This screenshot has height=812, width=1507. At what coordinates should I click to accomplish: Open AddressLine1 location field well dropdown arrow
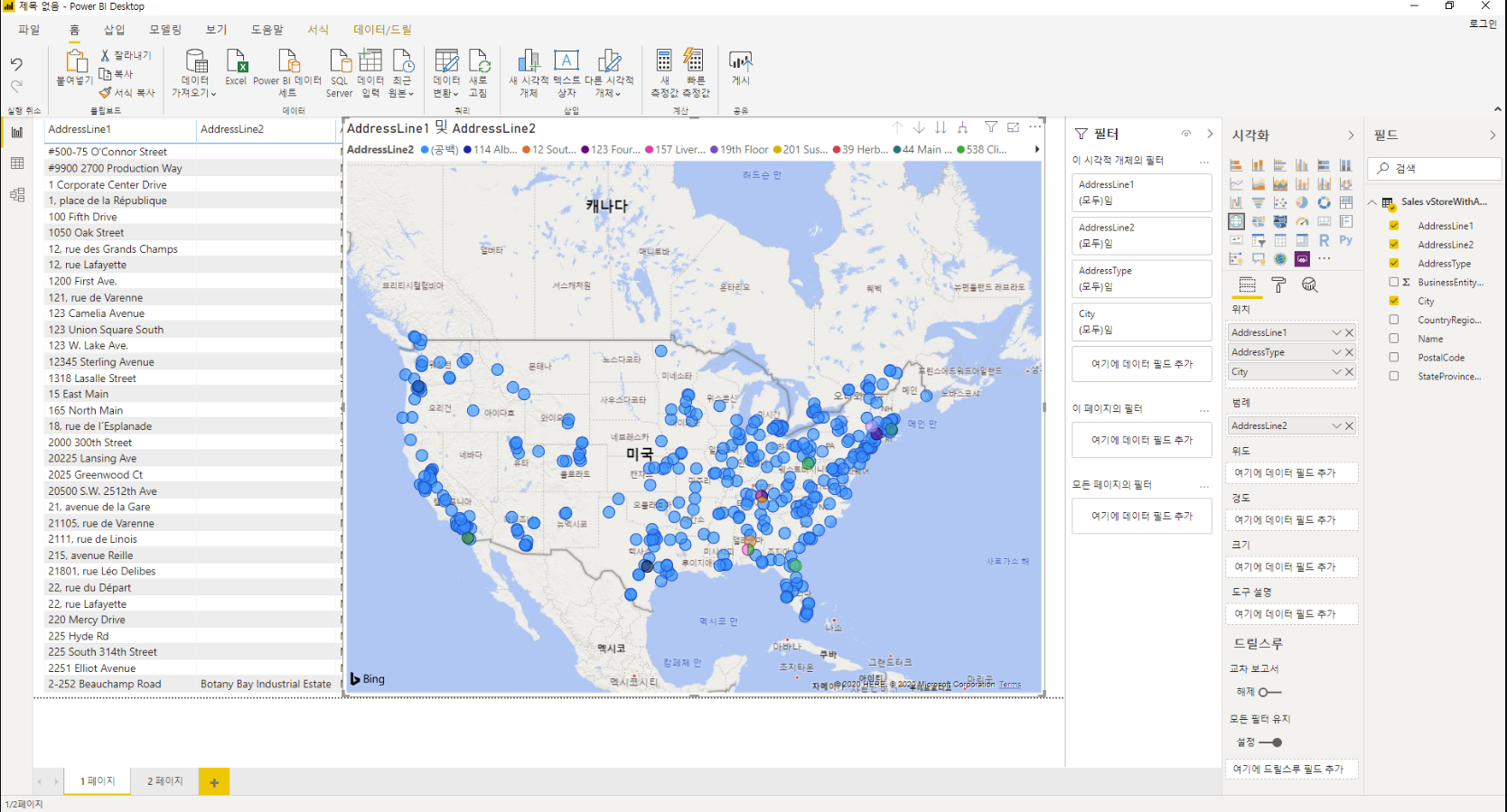point(1336,332)
